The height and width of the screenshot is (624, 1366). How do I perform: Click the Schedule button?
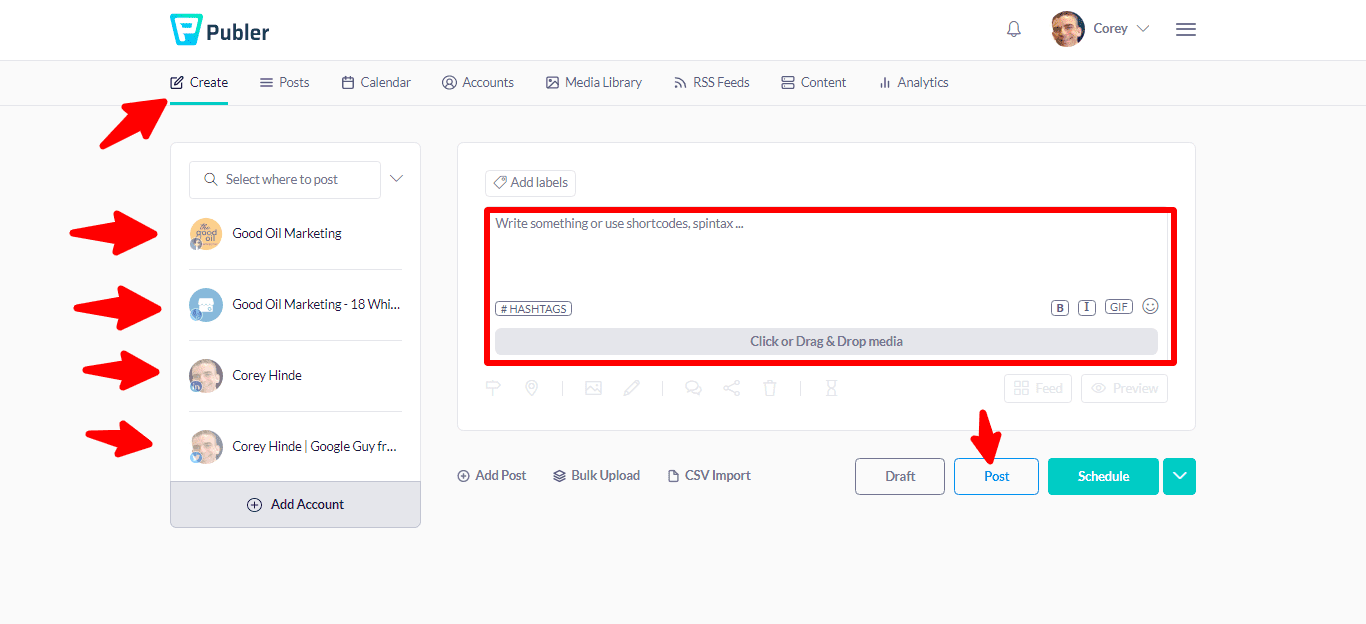(1104, 476)
